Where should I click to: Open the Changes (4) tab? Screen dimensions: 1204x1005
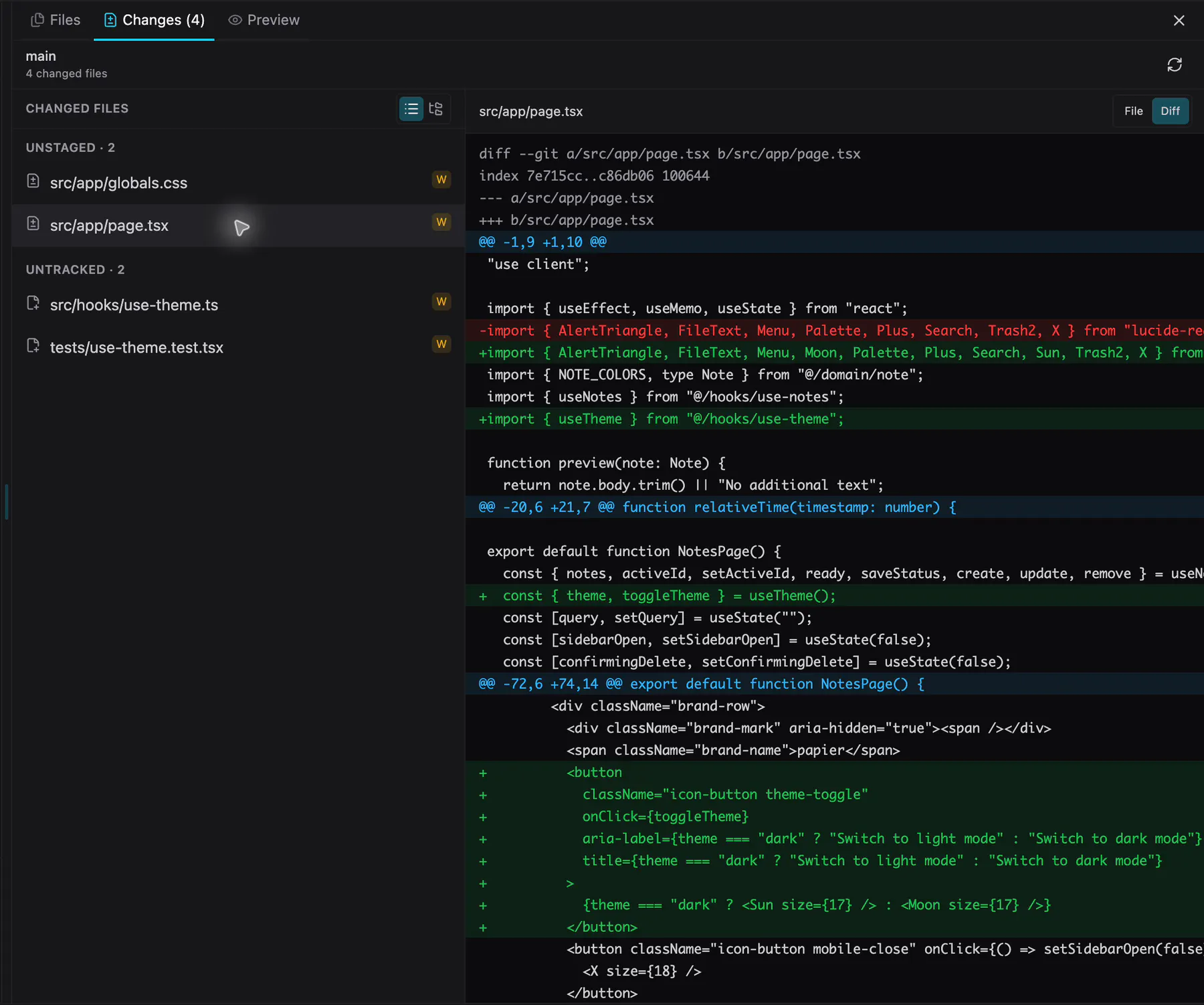click(x=154, y=20)
